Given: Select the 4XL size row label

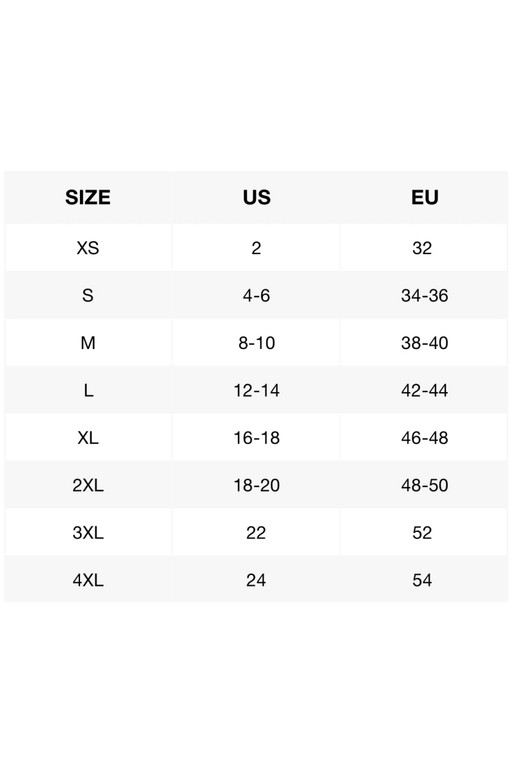Looking at the screenshot, I should [88, 580].
